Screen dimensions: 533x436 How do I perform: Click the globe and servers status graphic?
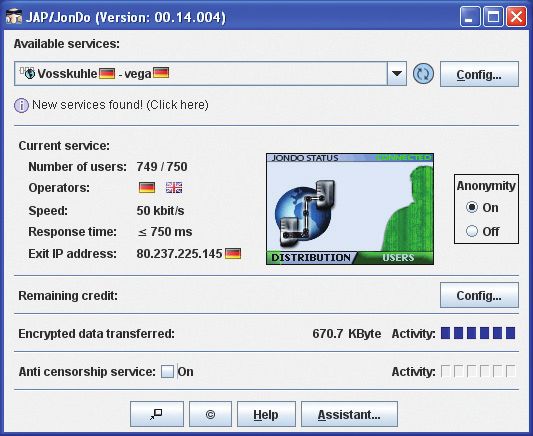coord(305,212)
